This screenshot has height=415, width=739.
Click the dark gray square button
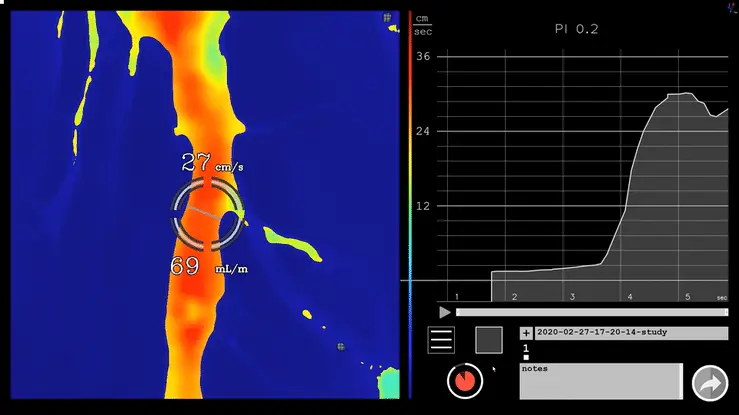tap(489, 340)
